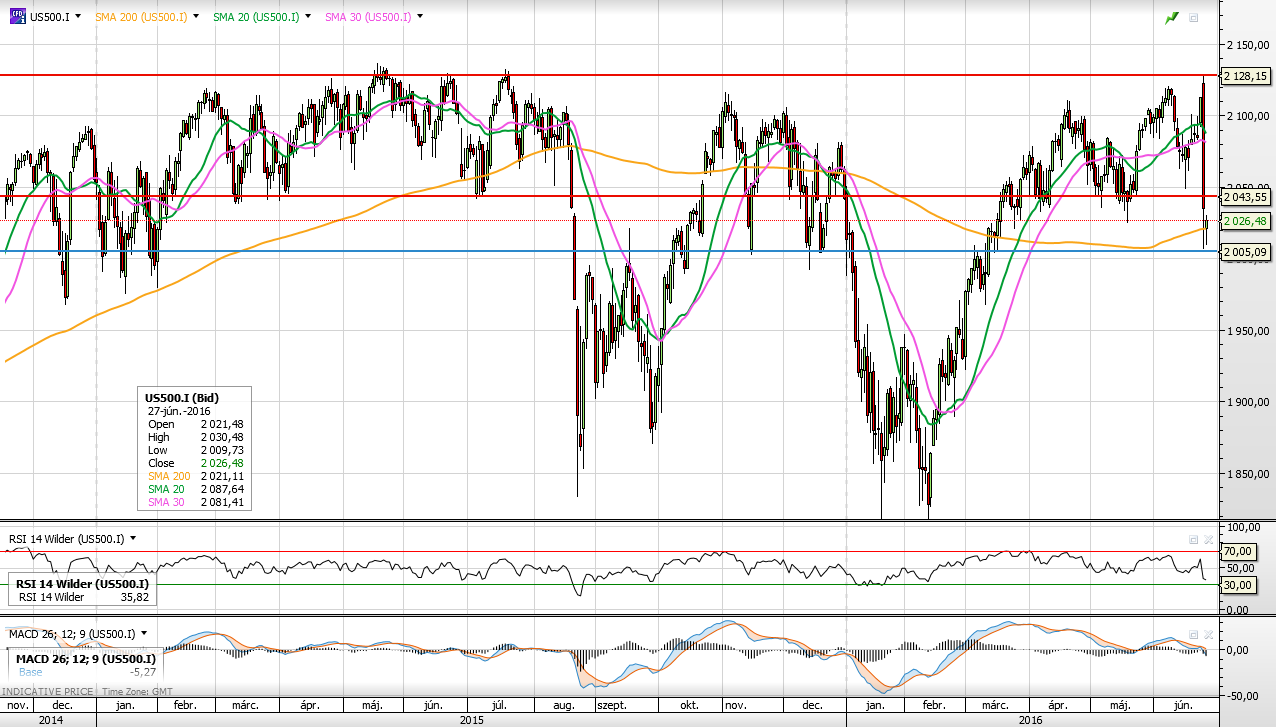Open the RSI 14 Wilder (US500.I) dropdown

point(132,538)
